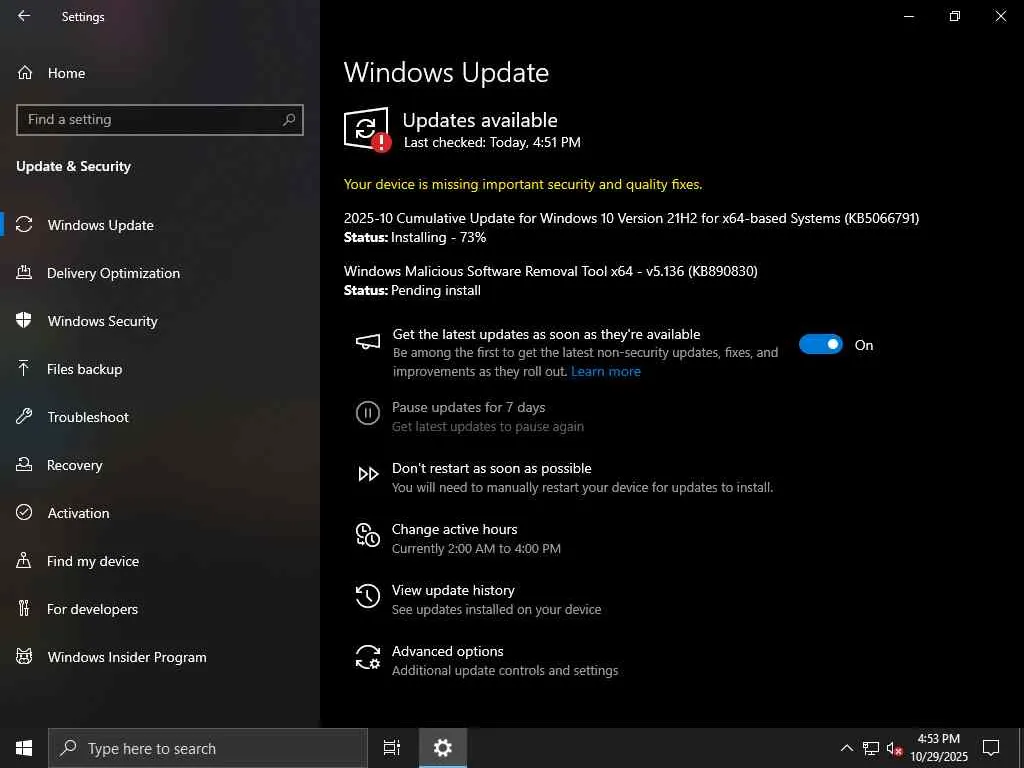Click the KB5066791 cumulative update entry

(x=631, y=218)
